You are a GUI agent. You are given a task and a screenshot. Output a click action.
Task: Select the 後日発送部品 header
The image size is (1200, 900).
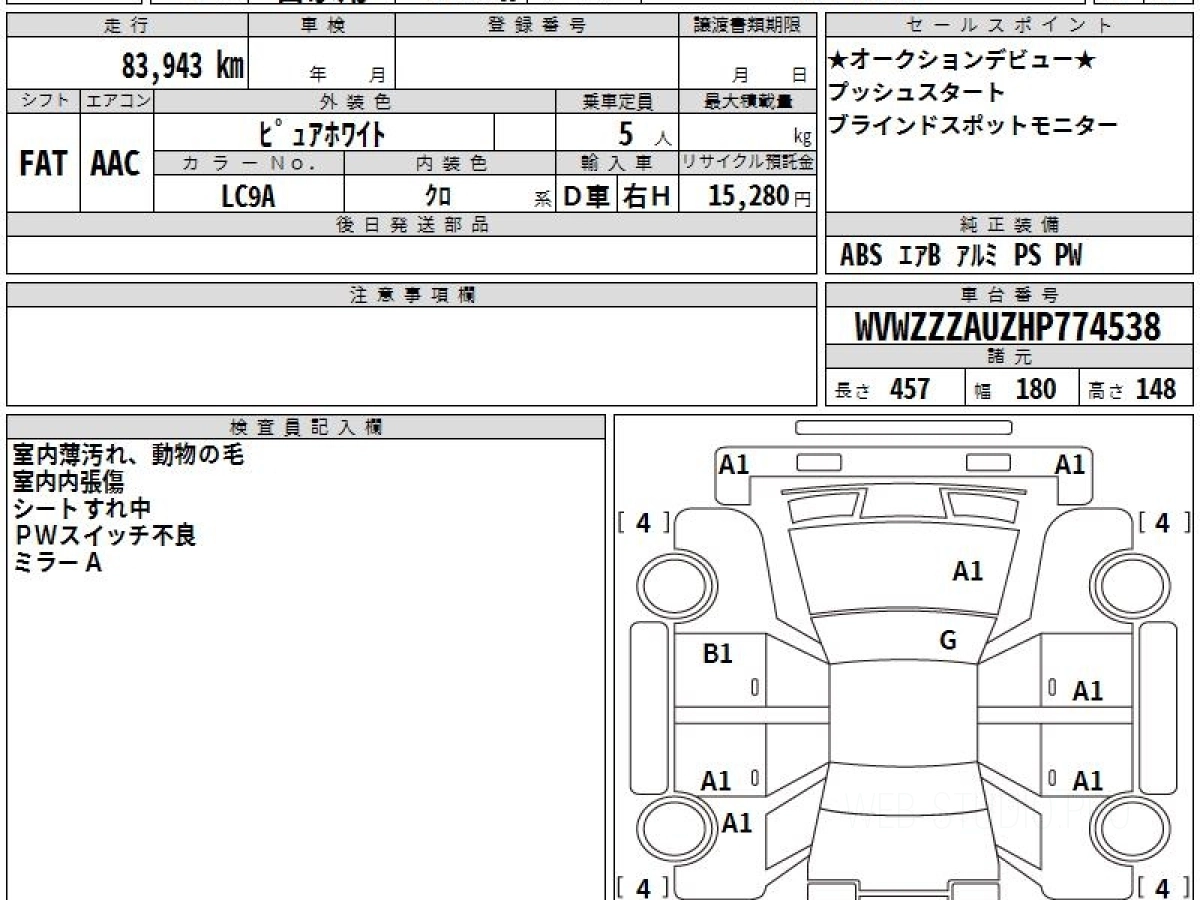tap(411, 225)
